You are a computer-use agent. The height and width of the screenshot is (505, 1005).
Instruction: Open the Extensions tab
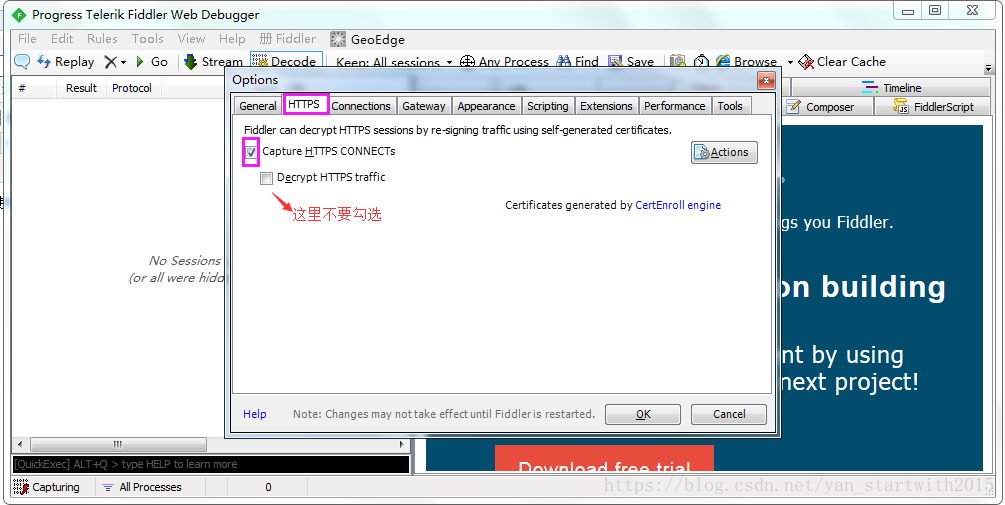(x=606, y=106)
